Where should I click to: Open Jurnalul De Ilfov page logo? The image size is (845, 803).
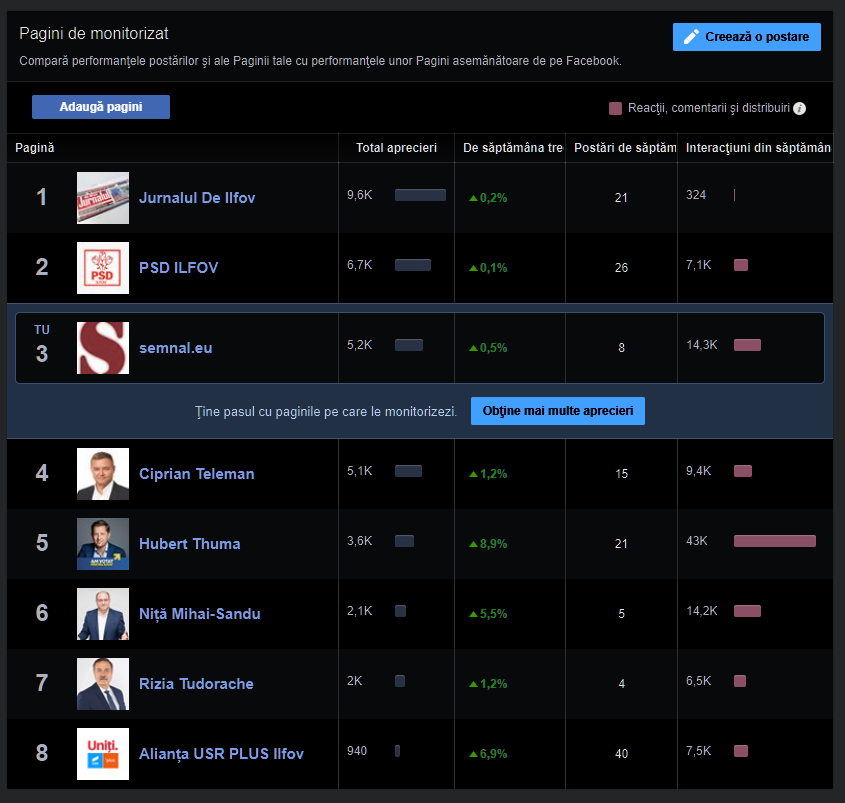click(103, 198)
